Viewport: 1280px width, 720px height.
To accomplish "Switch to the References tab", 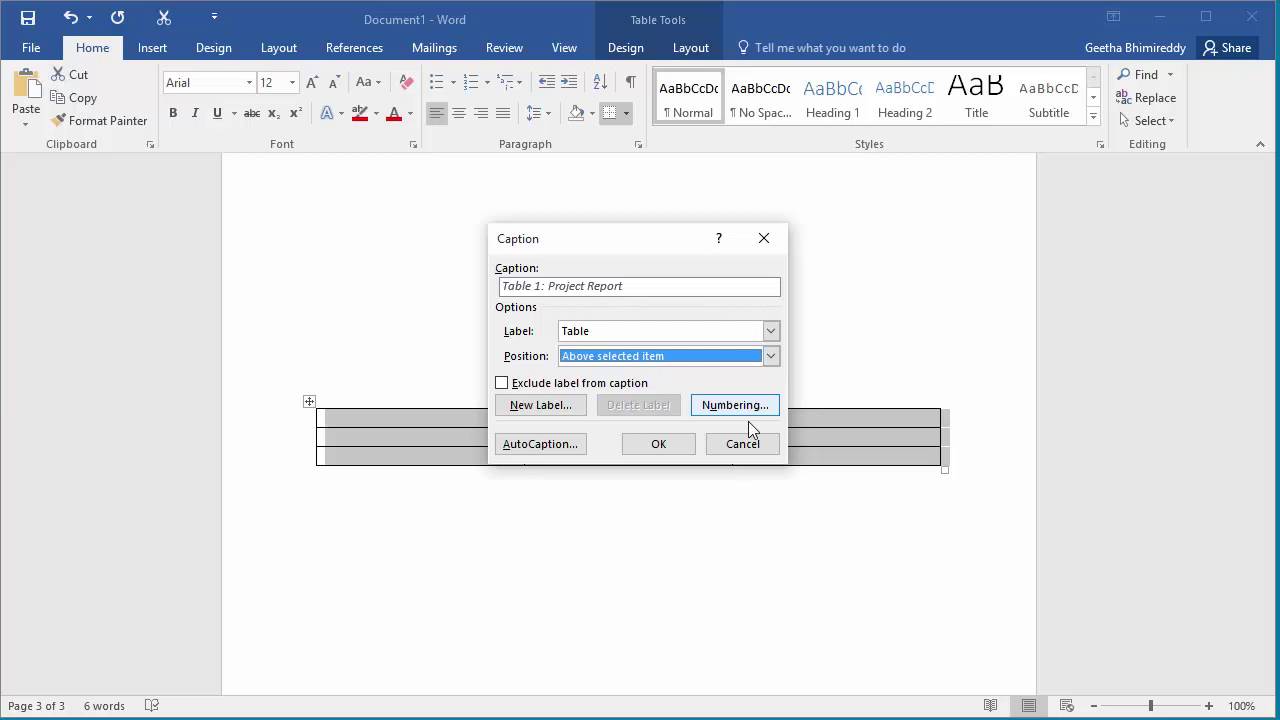I will [x=354, y=48].
